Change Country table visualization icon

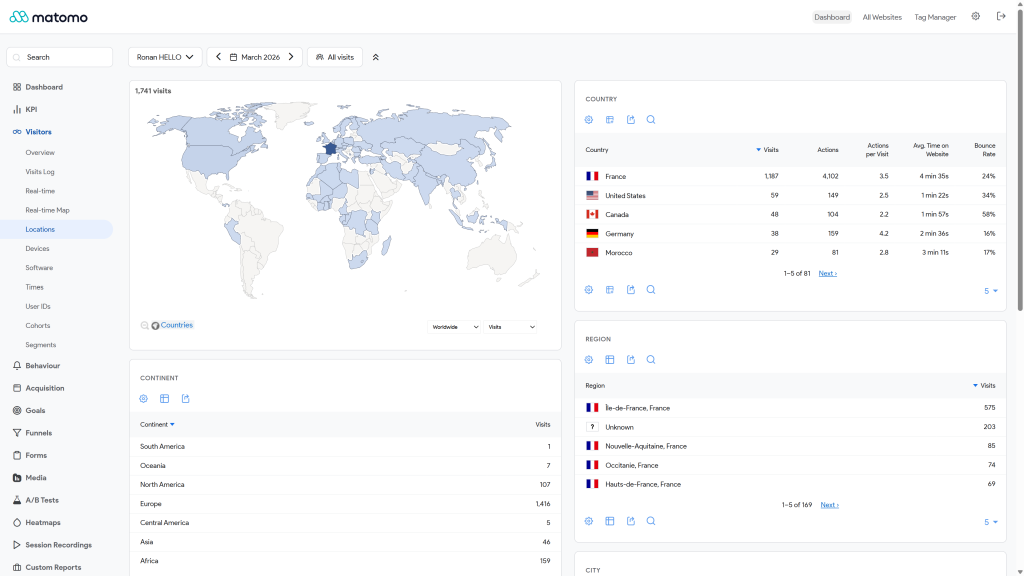pos(610,120)
